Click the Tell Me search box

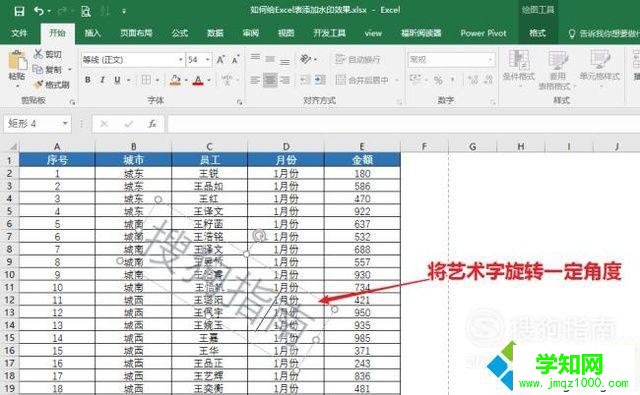pos(604,33)
